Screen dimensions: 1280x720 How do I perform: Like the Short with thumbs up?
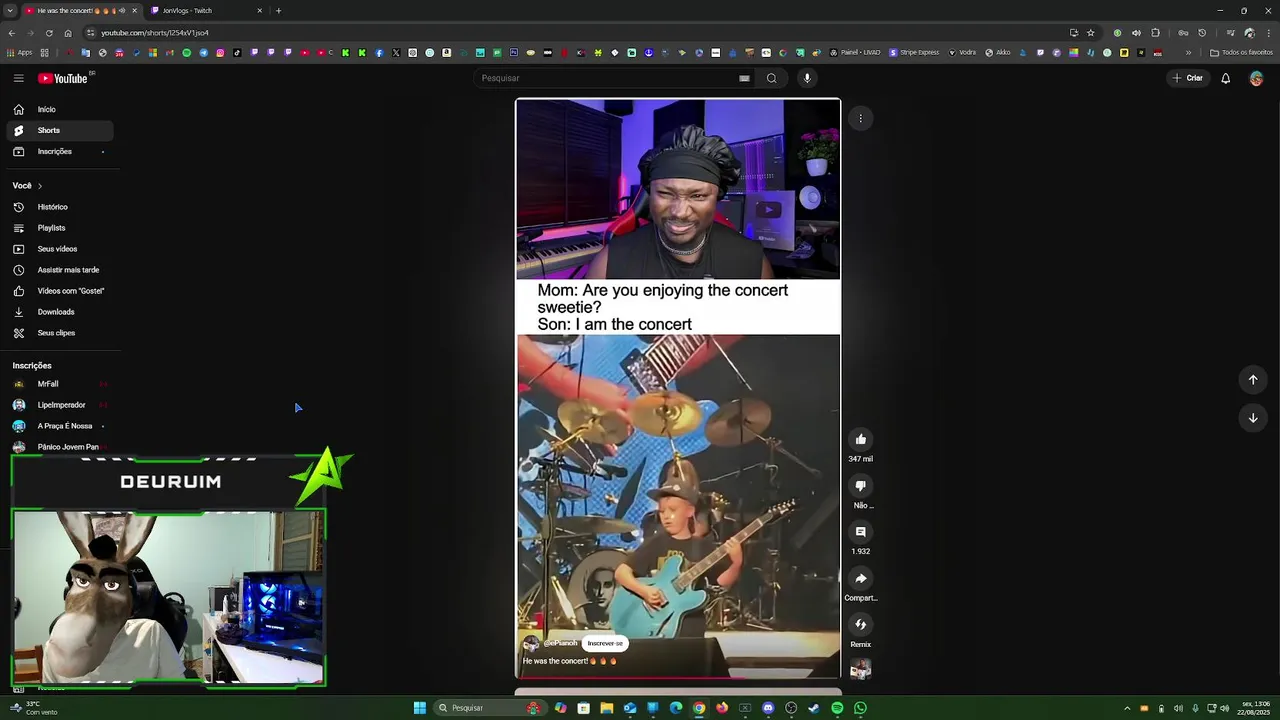(860, 439)
